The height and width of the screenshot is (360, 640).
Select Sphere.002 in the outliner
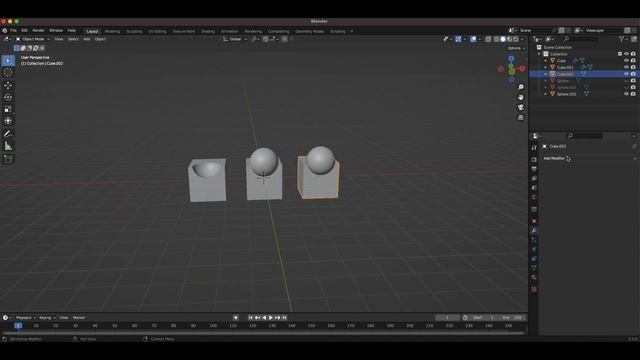566,94
